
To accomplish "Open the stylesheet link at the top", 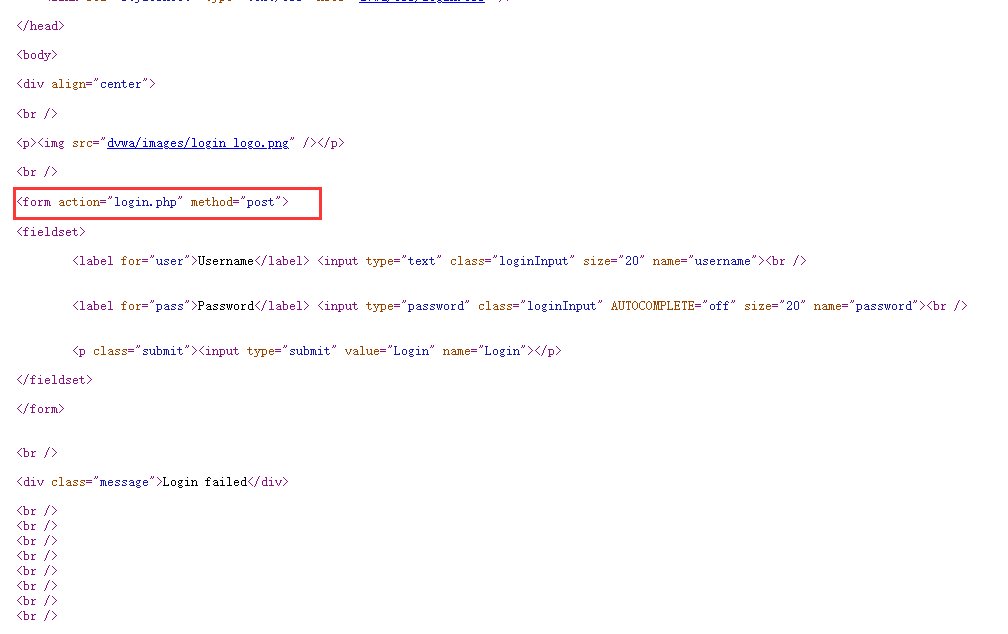I will pyautogui.click(x=421, y=1).
